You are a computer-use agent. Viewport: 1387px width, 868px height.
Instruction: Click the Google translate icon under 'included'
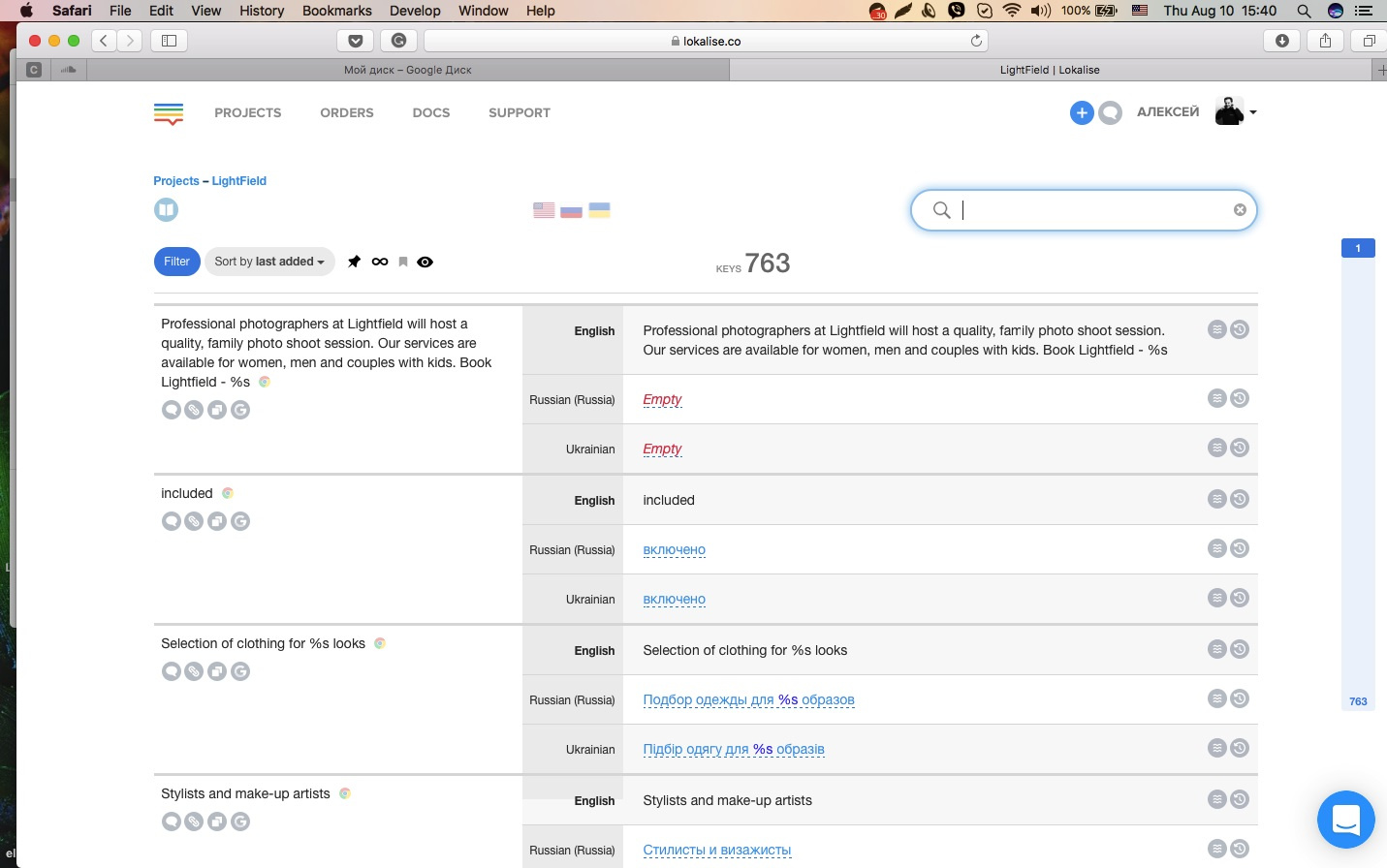240,521
